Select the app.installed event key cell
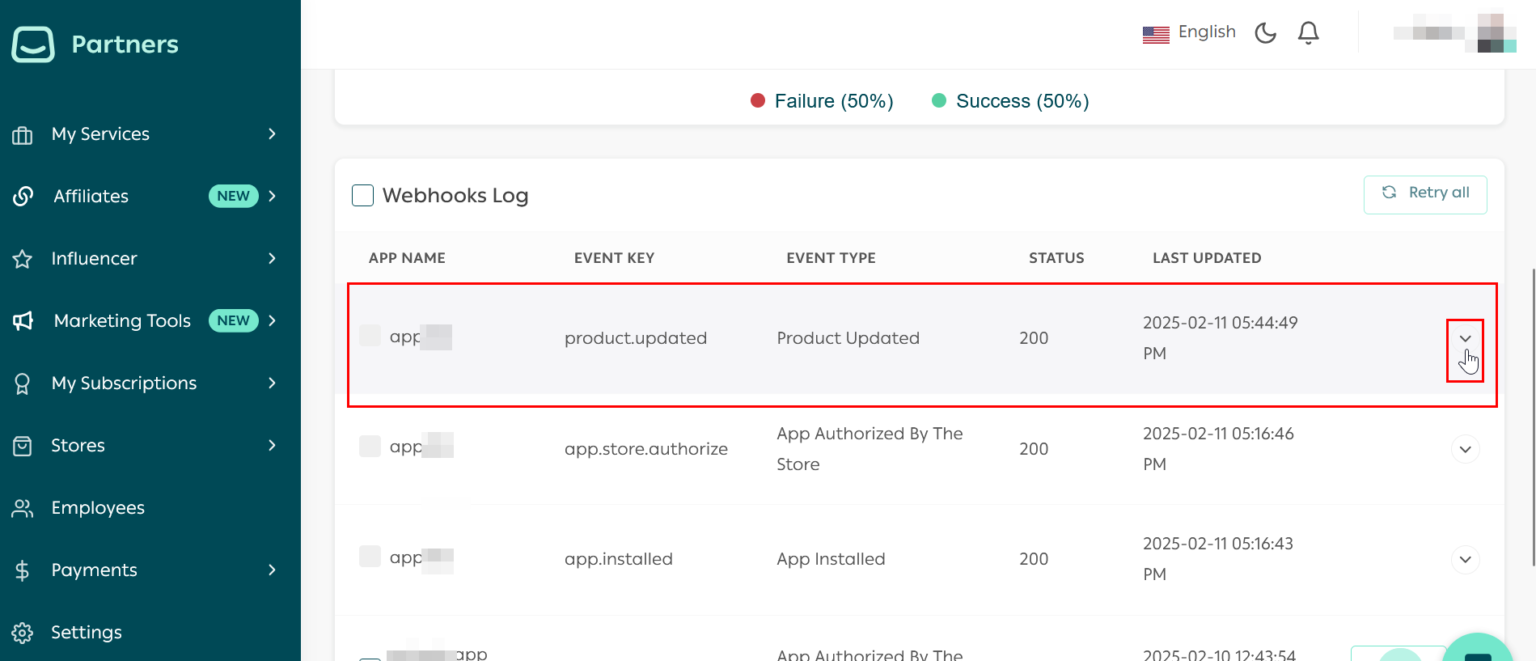1536x661 pixels. click(x=618, y=559)
